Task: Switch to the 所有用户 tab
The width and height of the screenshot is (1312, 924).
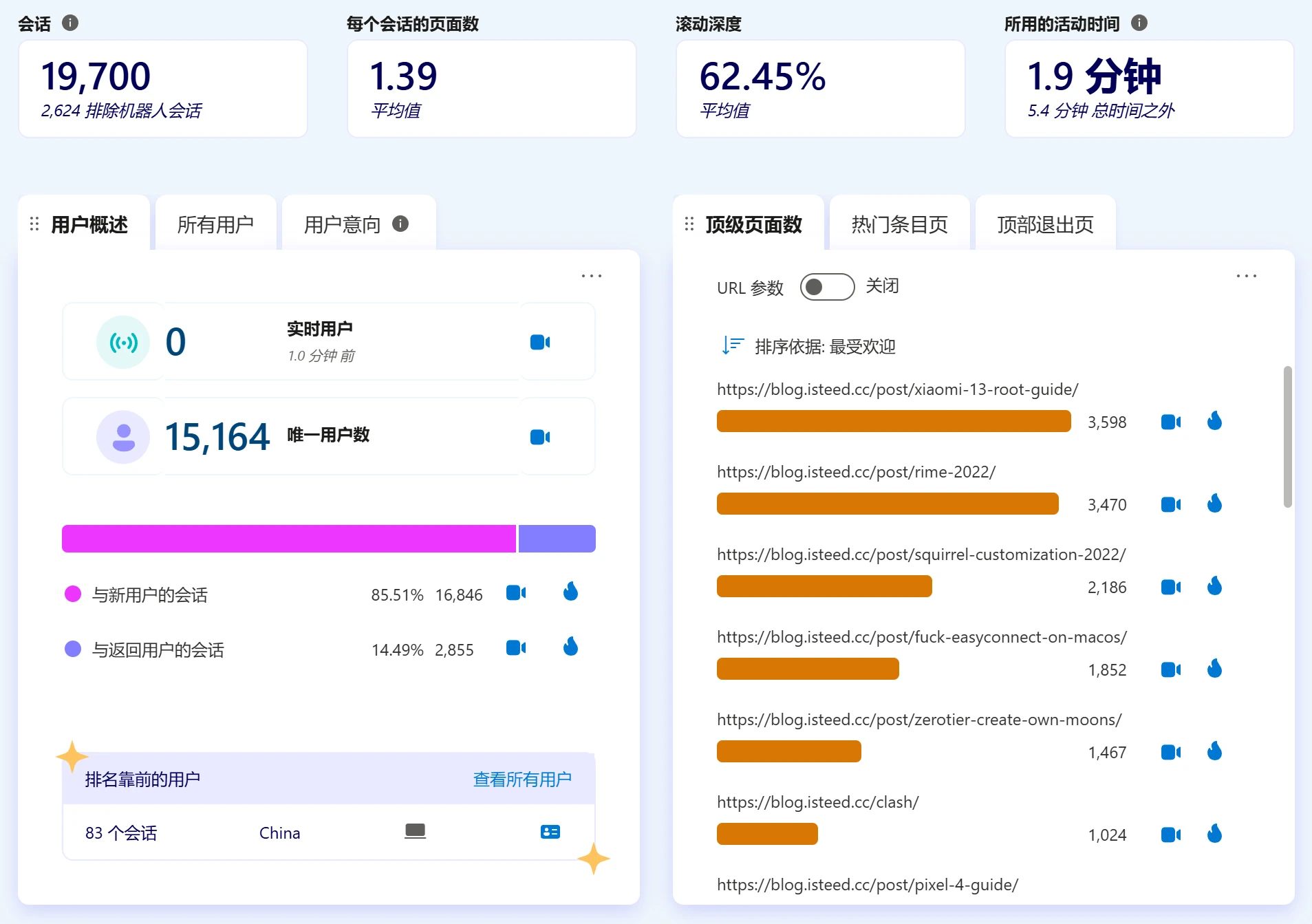Action: tap(215, 224)
